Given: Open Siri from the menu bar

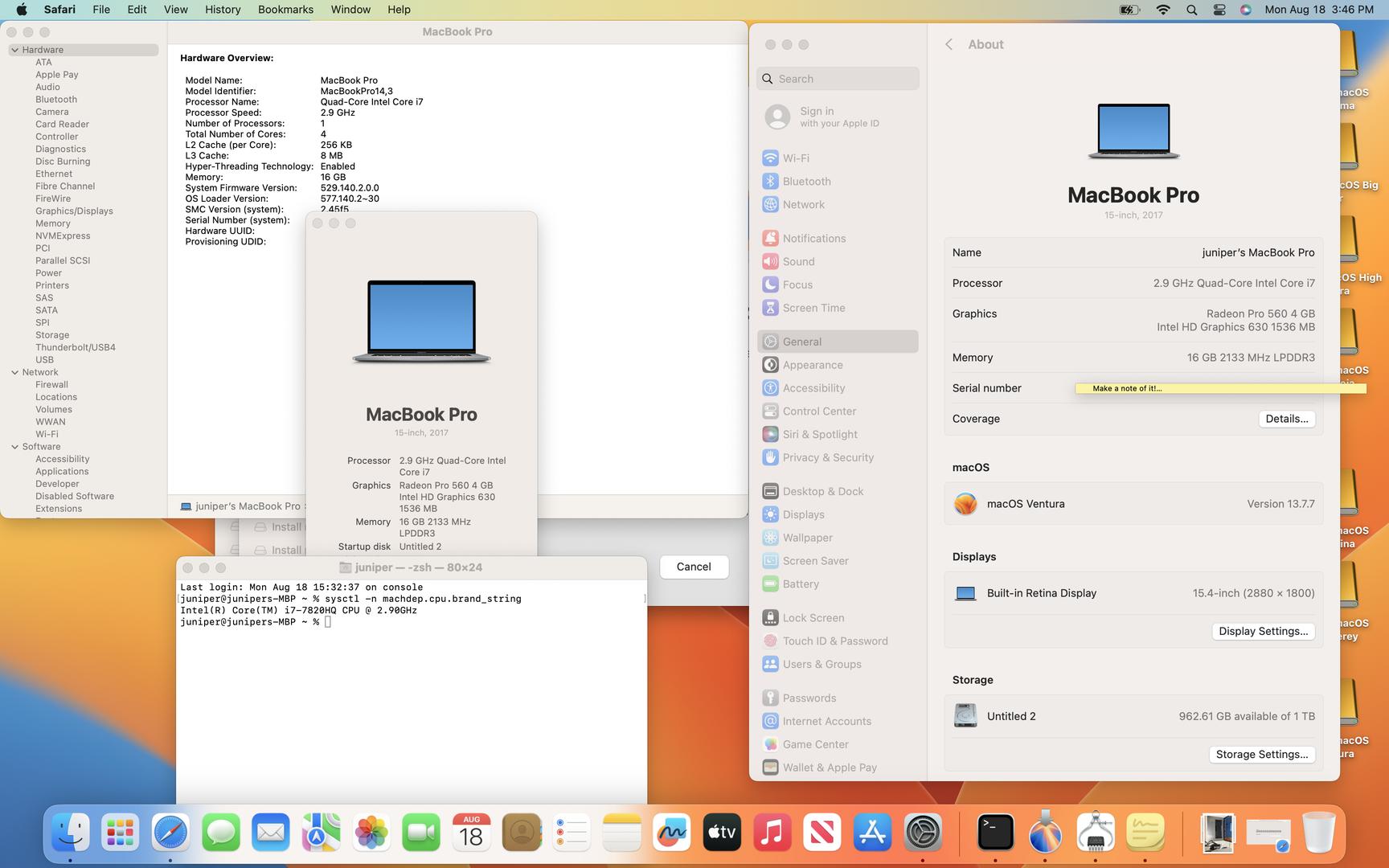Looking at the screenshot, I should (x=1245, y=10).
